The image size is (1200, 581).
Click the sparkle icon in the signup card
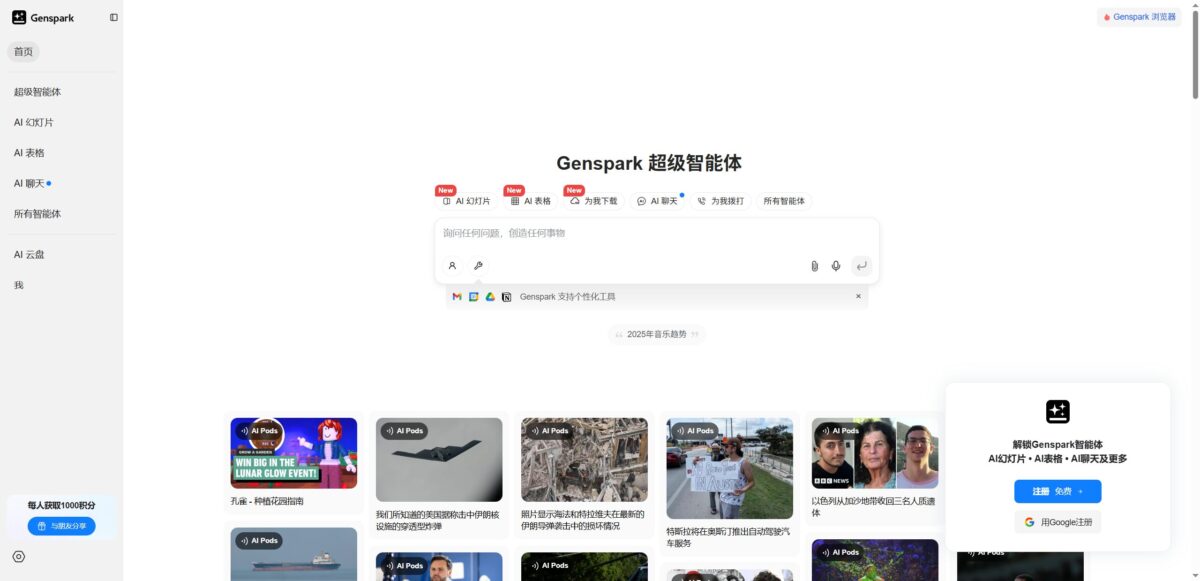pos(1058,412)
